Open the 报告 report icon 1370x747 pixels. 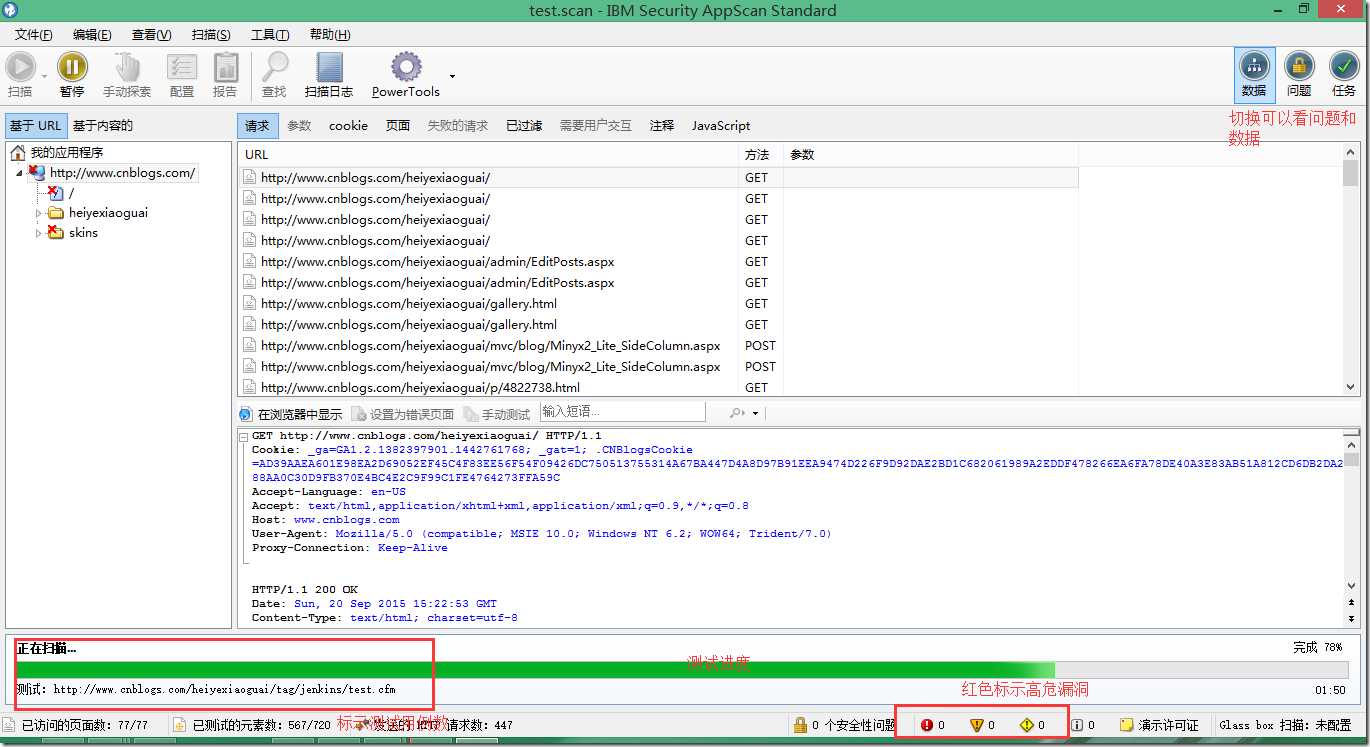pos(226,67)
